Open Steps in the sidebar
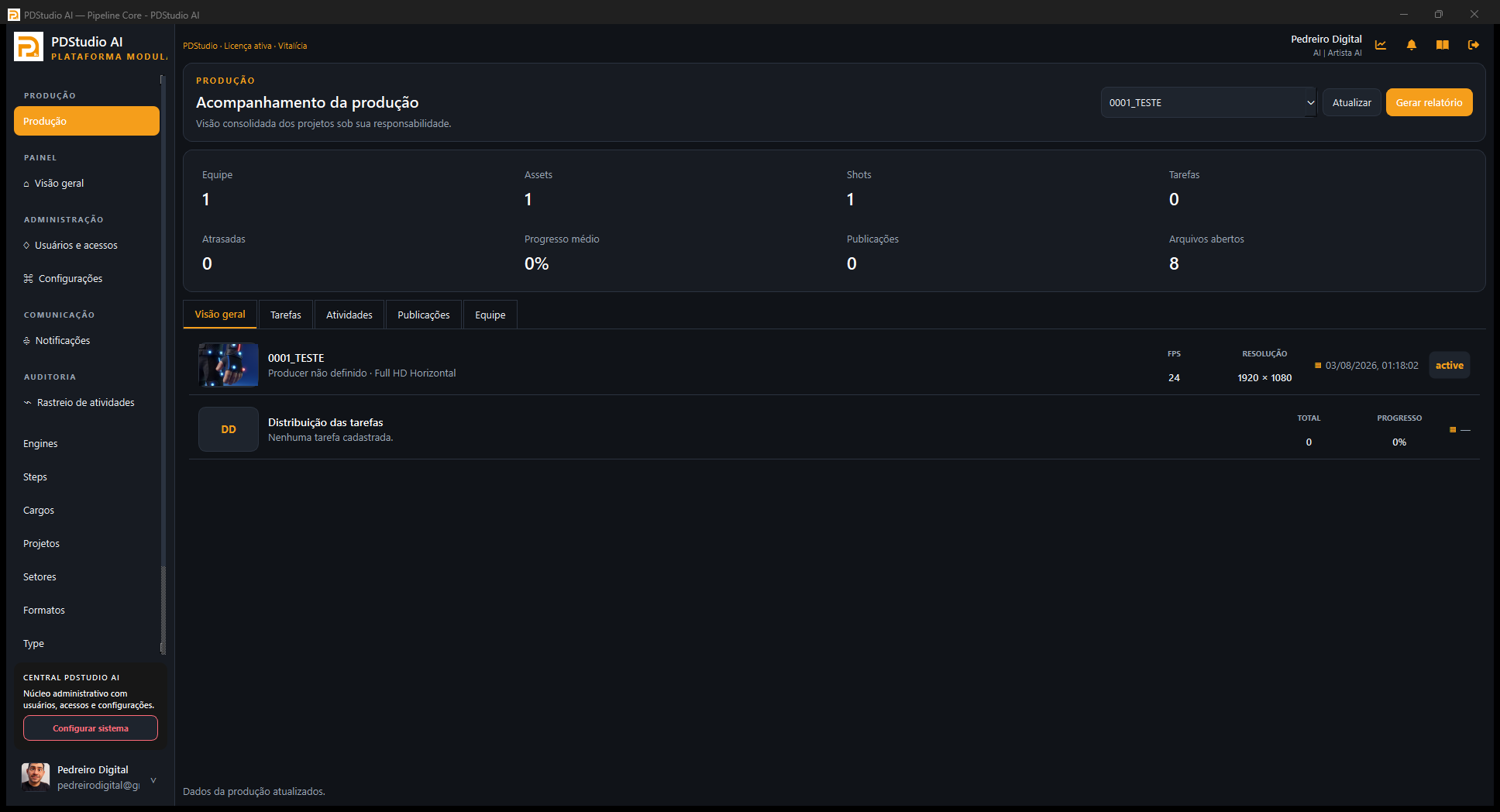1500x812 pixels. point(87,477)
